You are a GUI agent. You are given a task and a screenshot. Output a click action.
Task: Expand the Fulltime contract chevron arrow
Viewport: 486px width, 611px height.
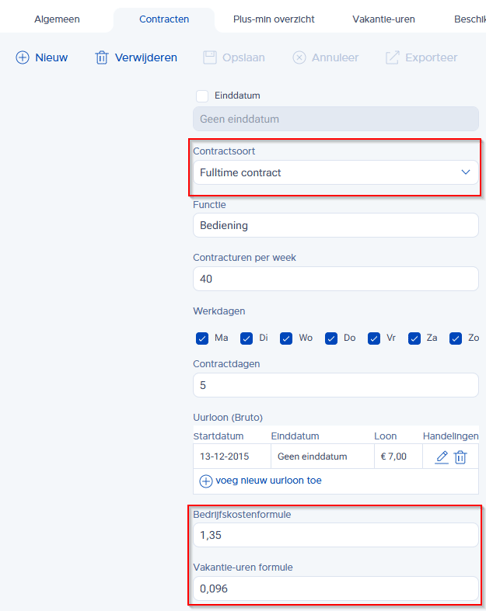click(x=465, y=172)
